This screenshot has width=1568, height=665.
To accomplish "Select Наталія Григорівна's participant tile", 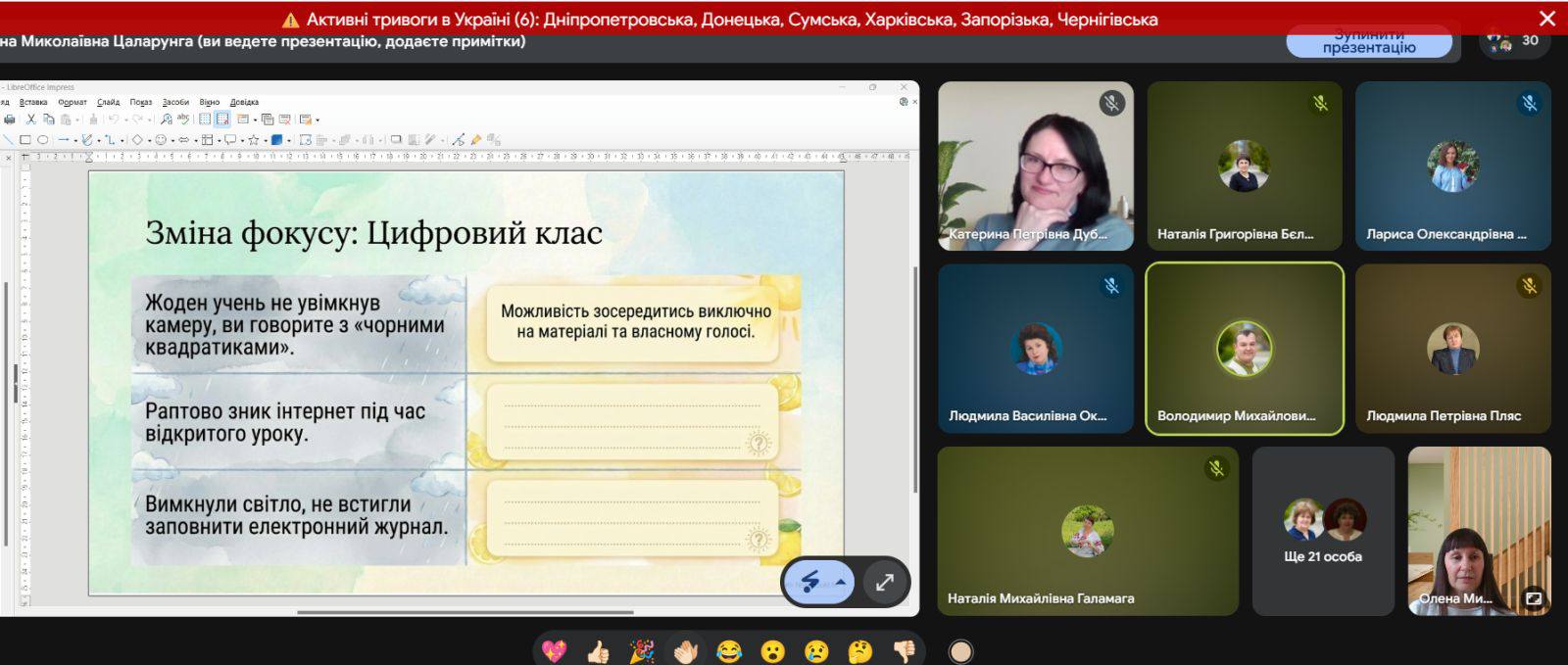I will [x=1245, y=166].
